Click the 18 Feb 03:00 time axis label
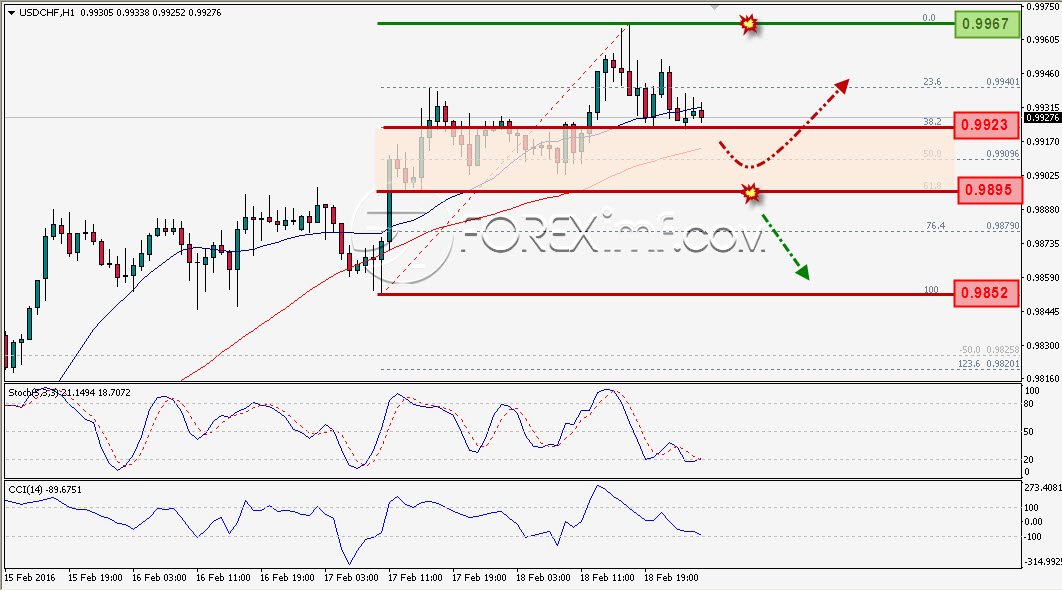The height and width of the screenshot is (591, 1062). coord(543,578)
